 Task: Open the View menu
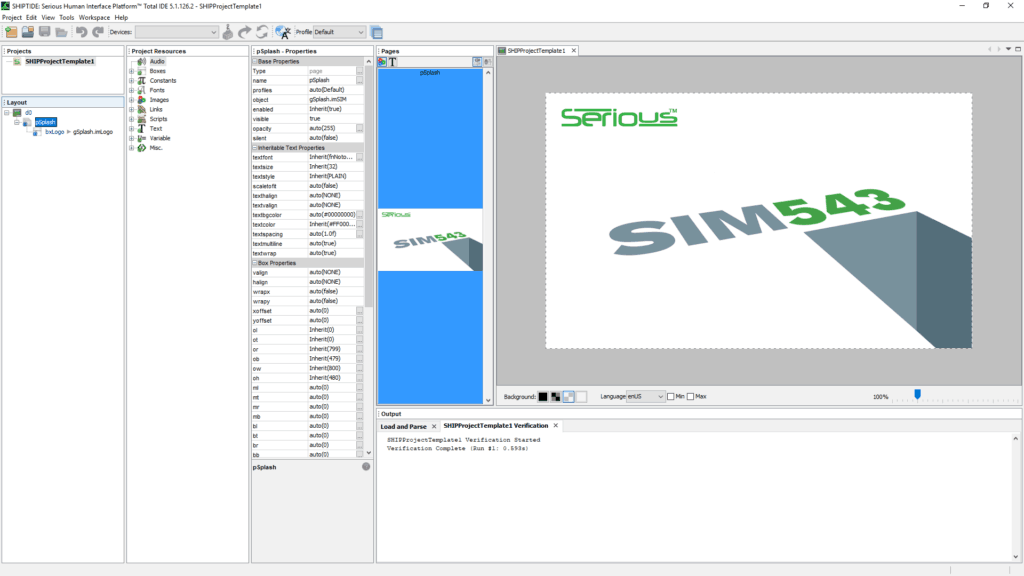48,18
